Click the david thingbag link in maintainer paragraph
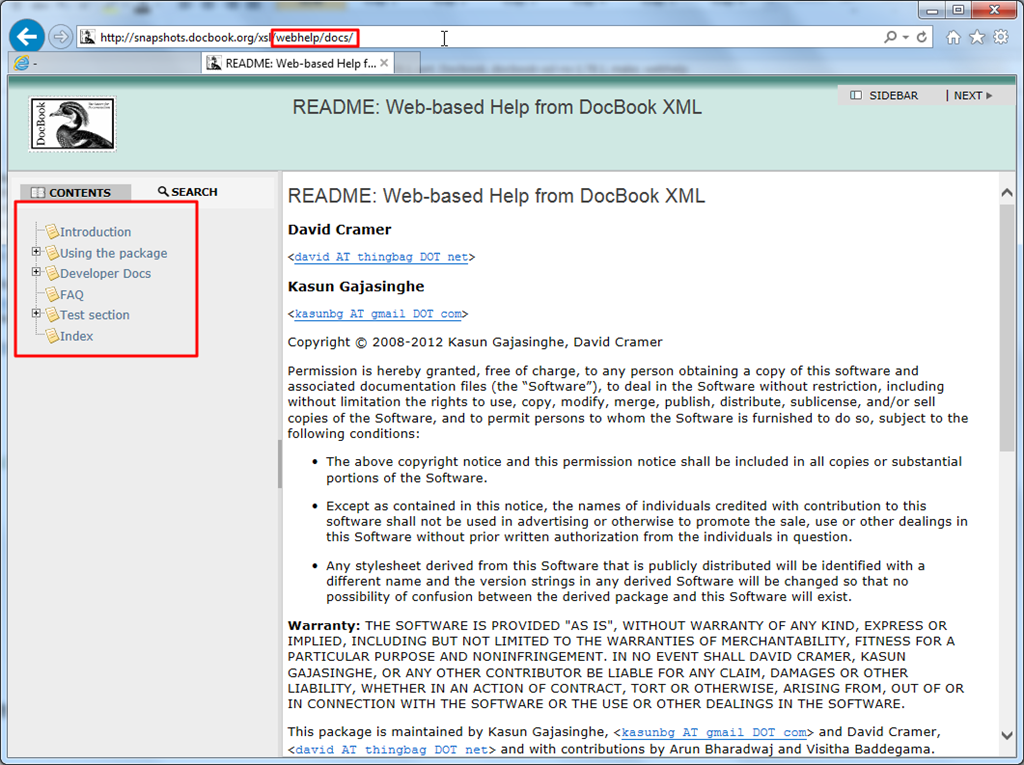The height and width of the screenshot is (765, 1024). 391,749
